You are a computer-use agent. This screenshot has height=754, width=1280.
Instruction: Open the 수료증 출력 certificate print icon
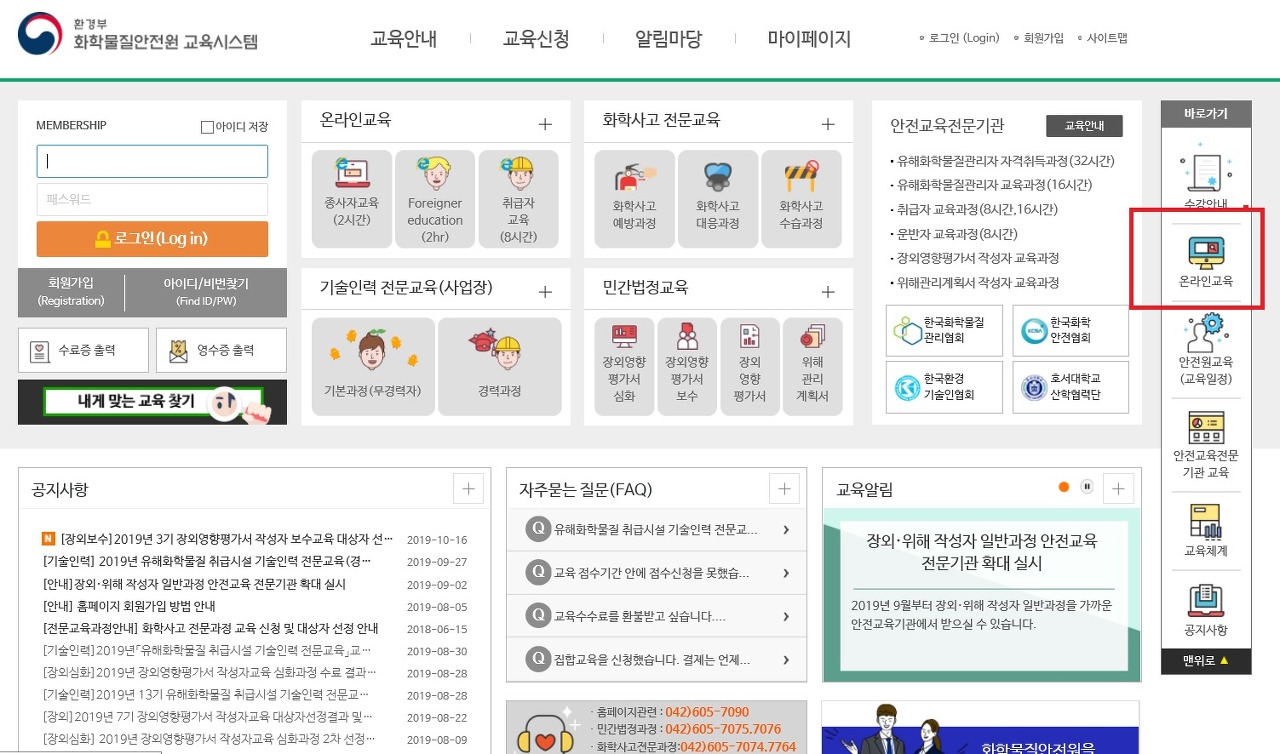click(84, 349)
